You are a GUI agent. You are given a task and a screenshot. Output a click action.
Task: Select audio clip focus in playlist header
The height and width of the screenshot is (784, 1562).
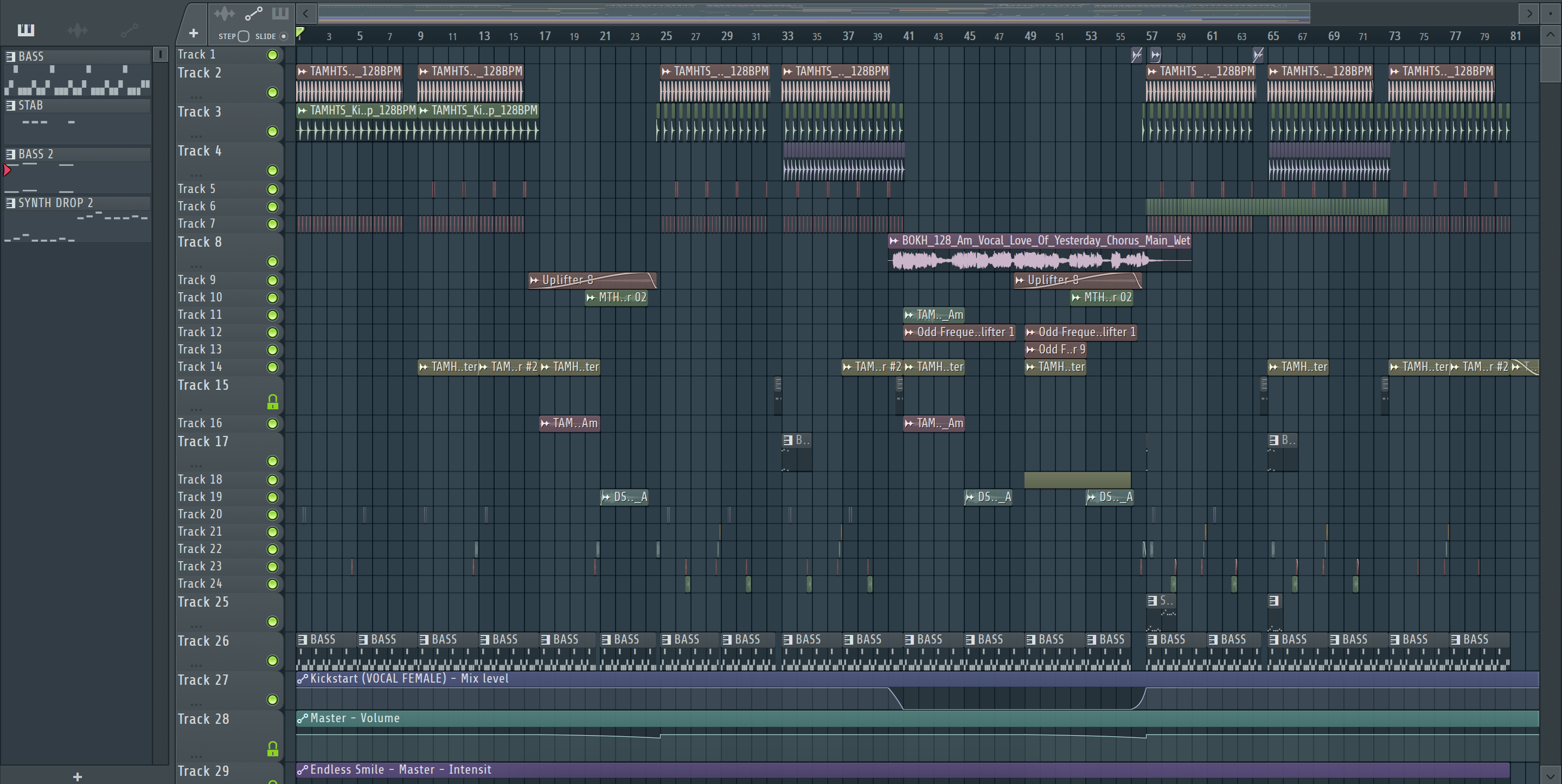tap(224, 14)
